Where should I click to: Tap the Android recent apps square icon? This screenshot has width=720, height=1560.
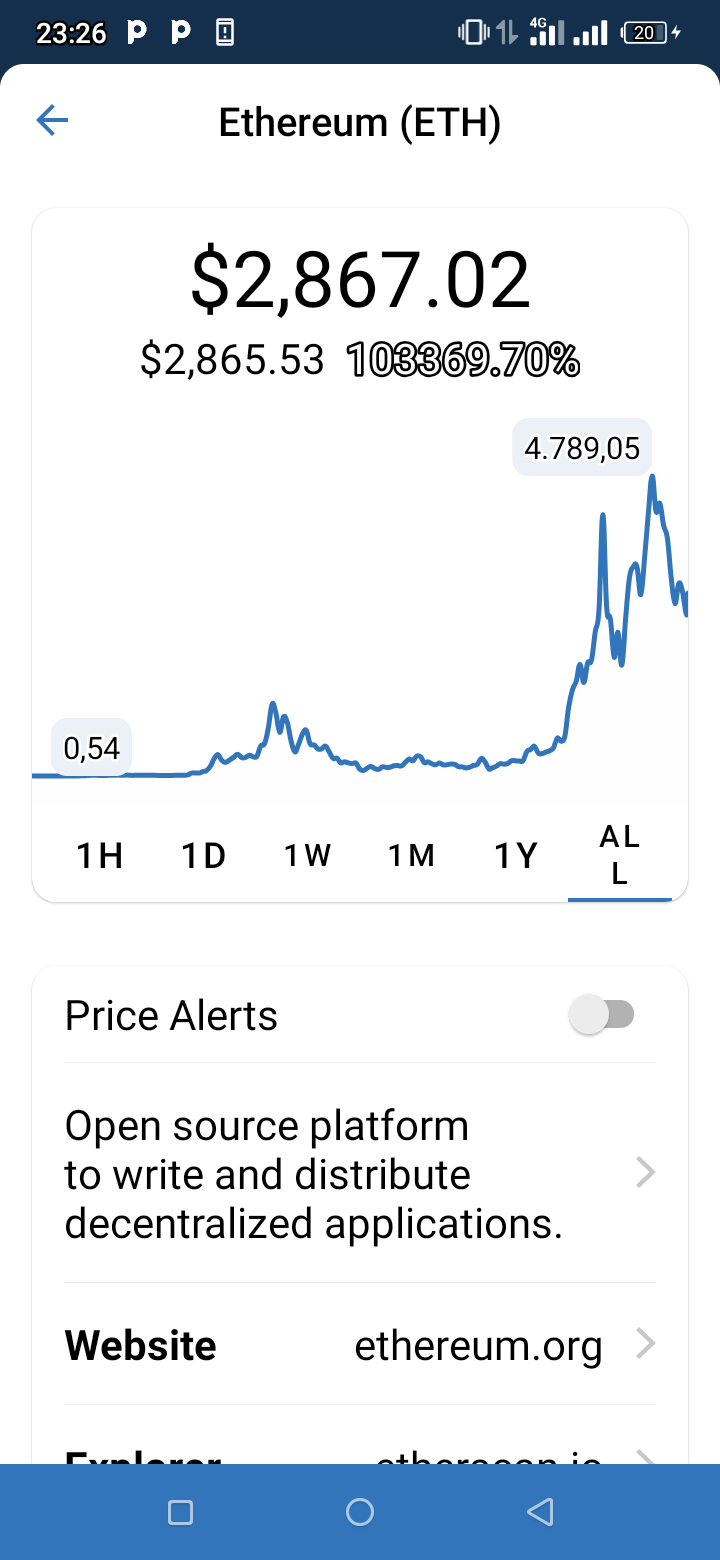(x=180, y=1513)
